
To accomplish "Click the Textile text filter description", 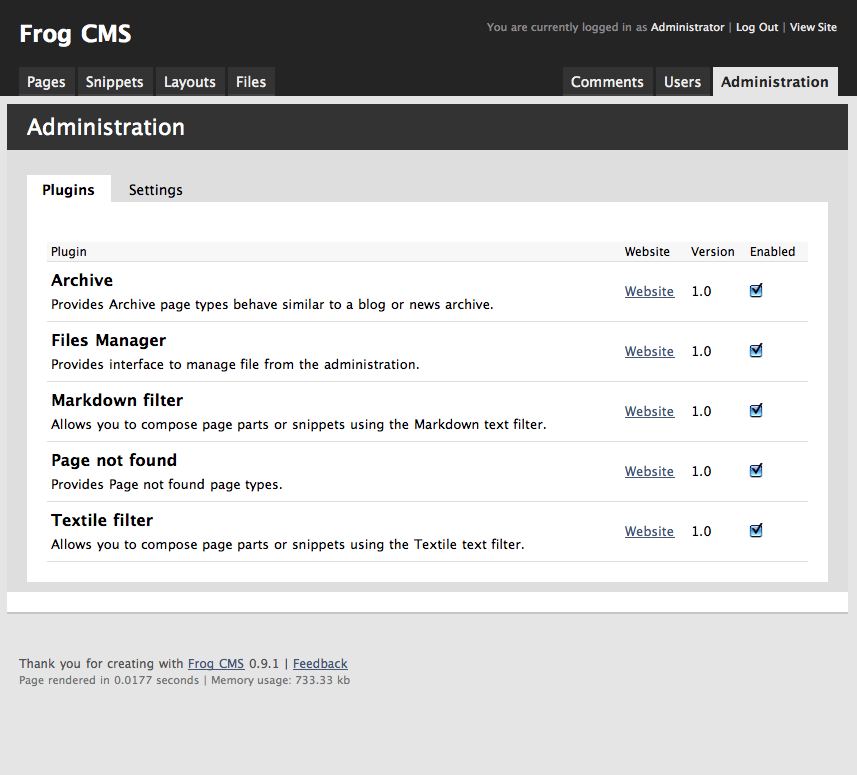I will pos(287,545).
